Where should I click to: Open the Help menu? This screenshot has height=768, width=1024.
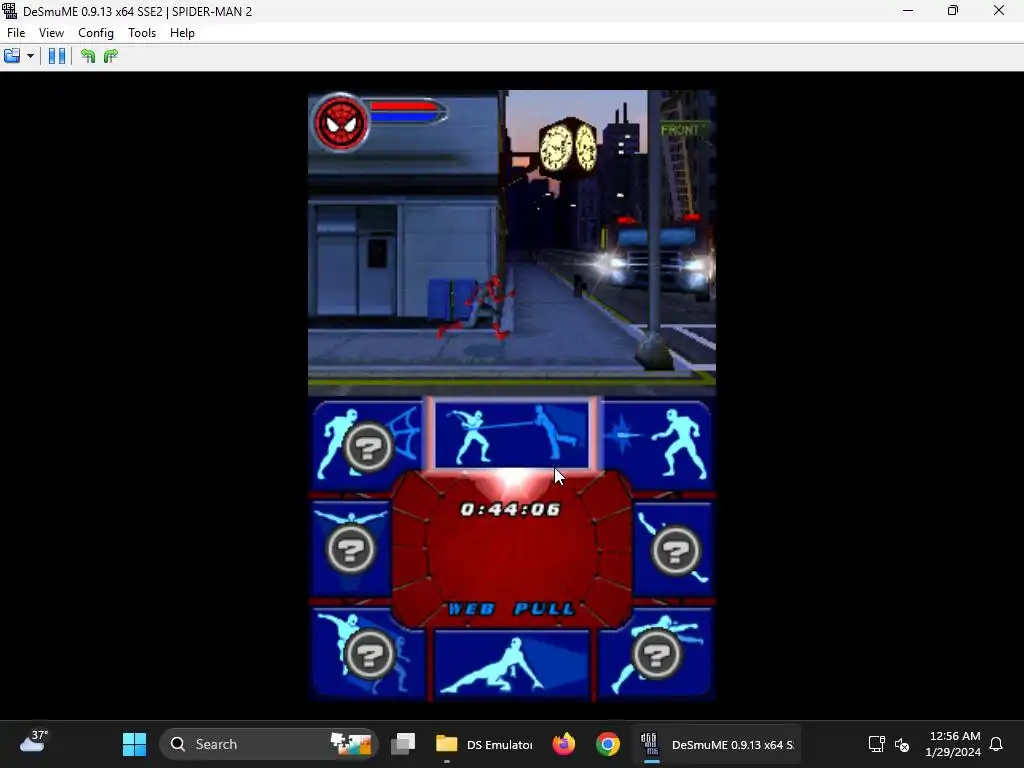pos(182,33)
